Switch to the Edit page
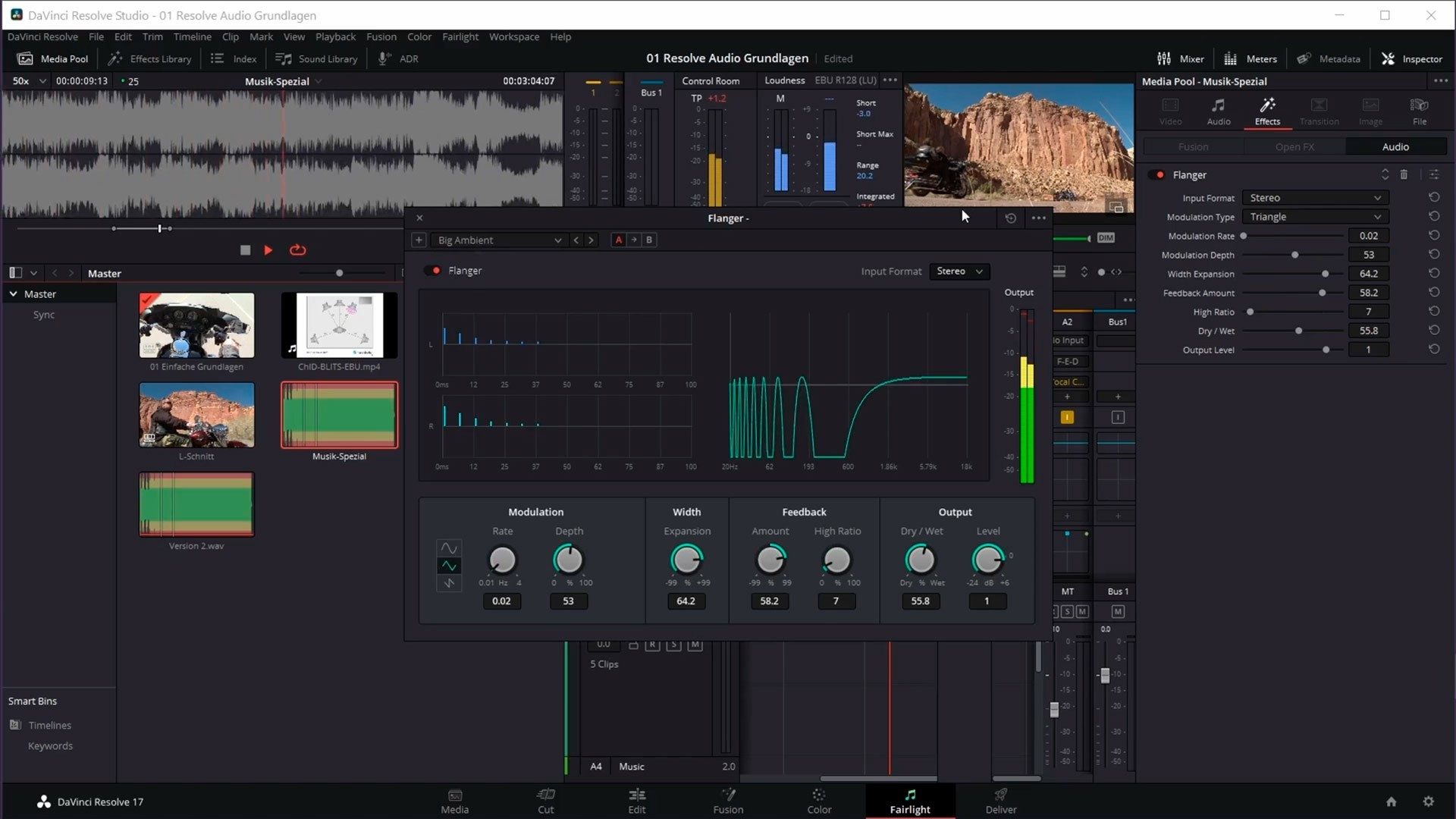The image size is (1456, 819). [636, 801]
